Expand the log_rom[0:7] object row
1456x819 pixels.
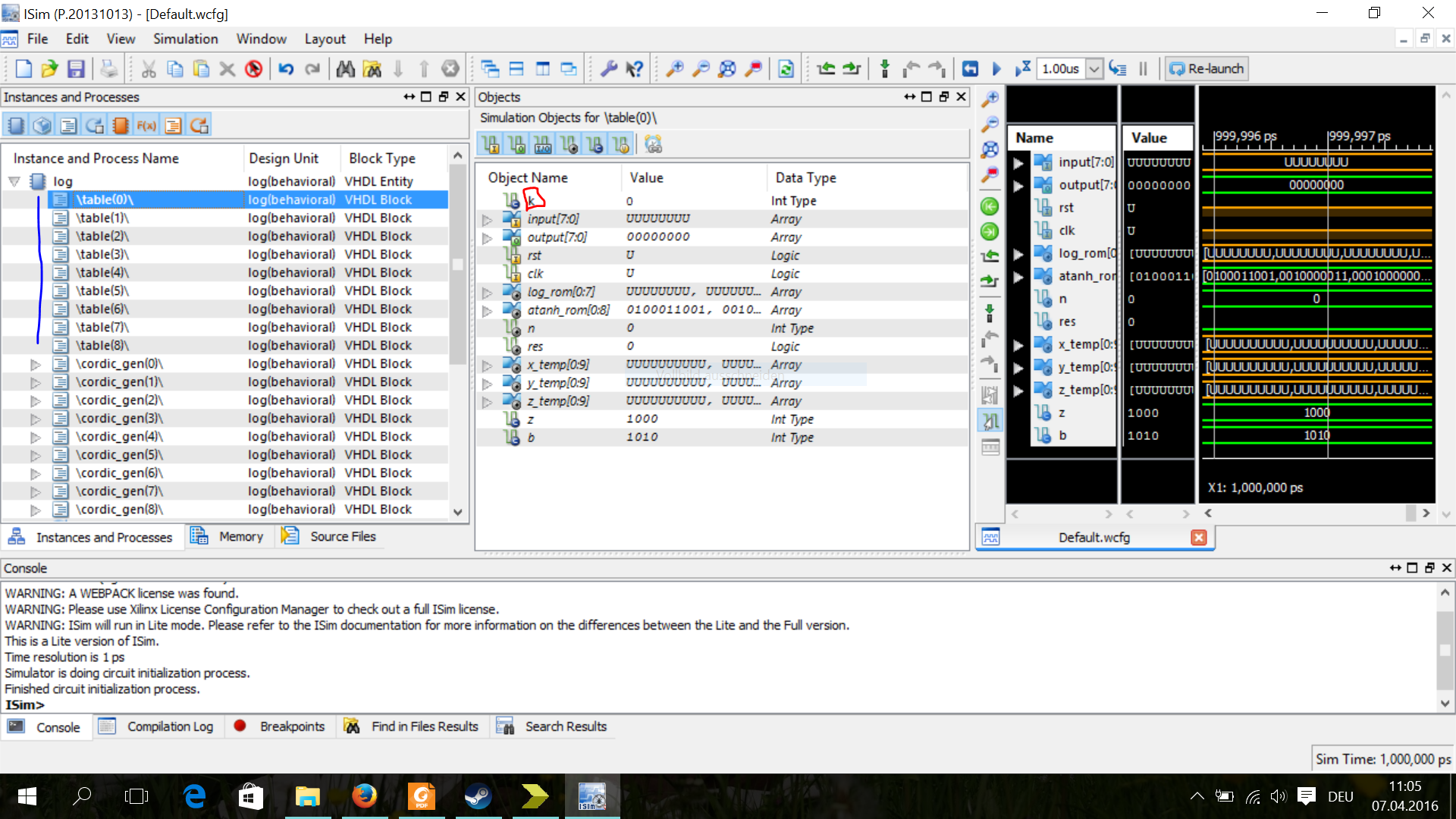(x=487, y=293)
